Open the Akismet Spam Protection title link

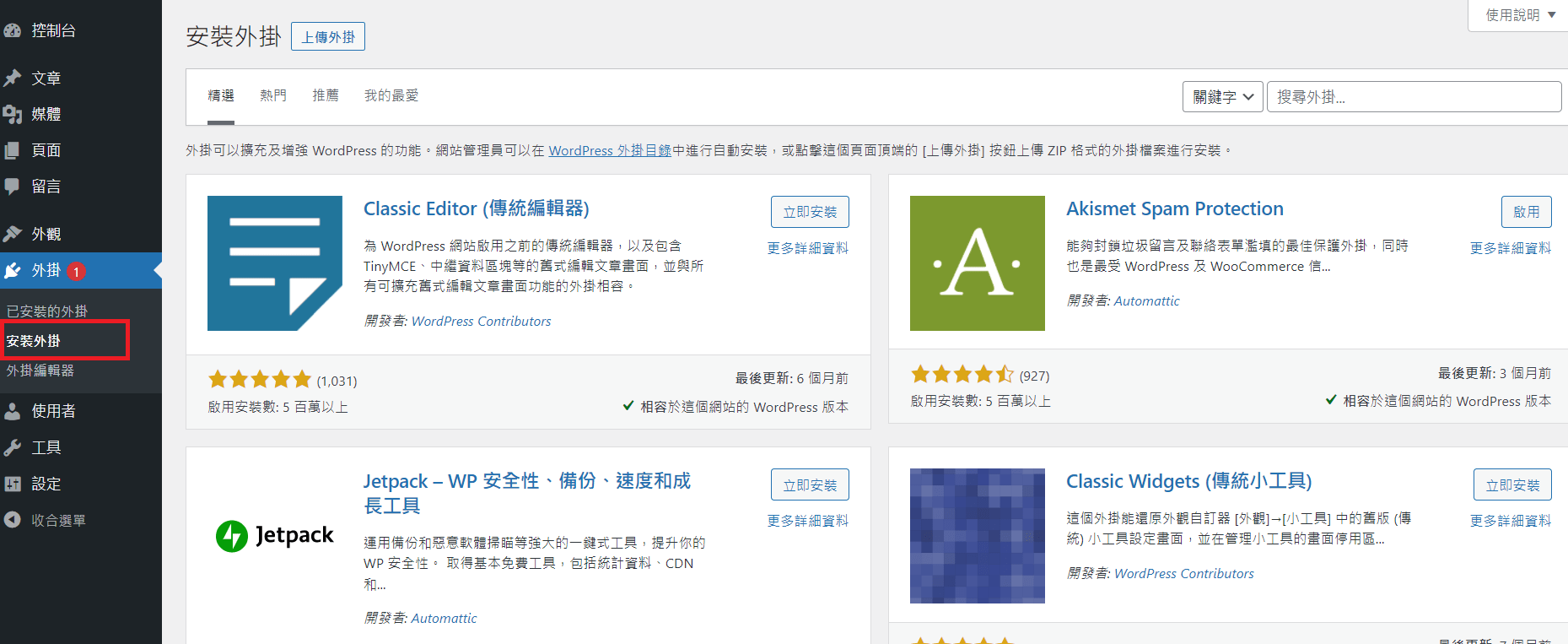(x=1175, y=208)
